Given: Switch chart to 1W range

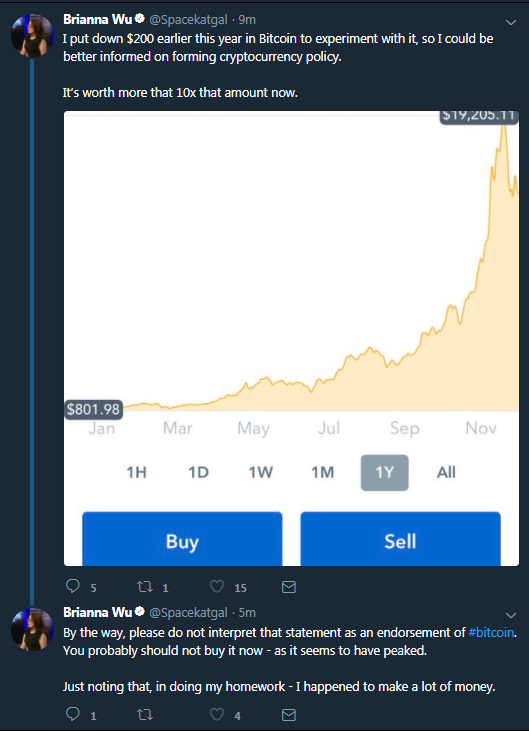Looking at the screenshot, I should 261,472.
